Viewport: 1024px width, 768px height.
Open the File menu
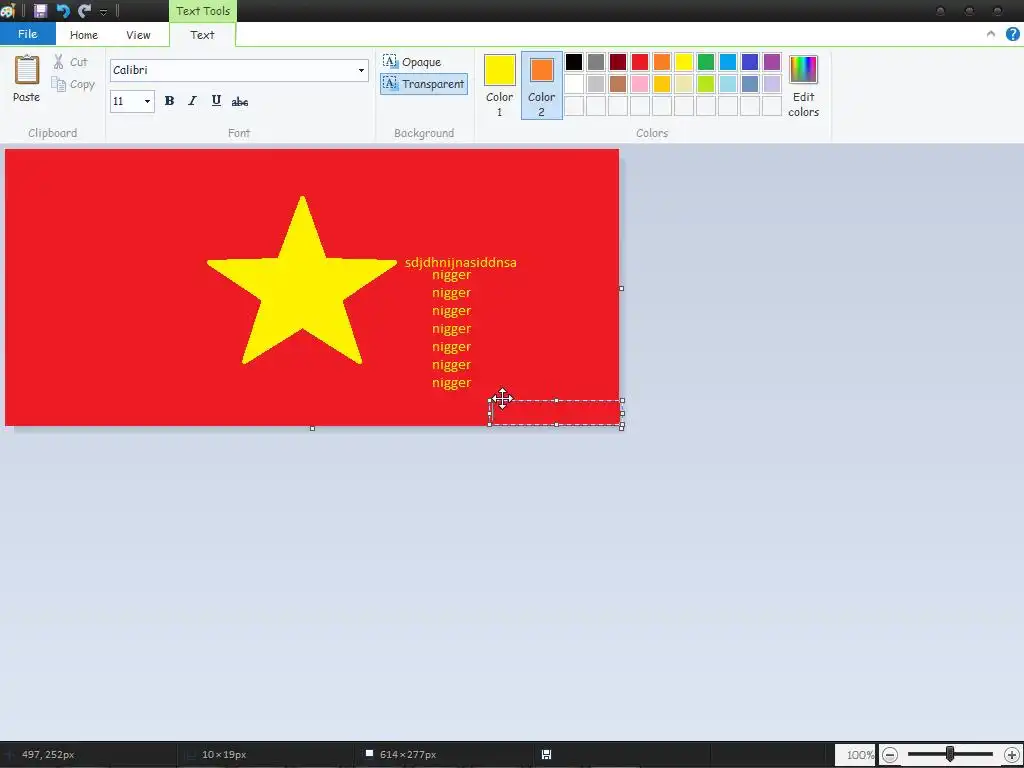[27, 34]
